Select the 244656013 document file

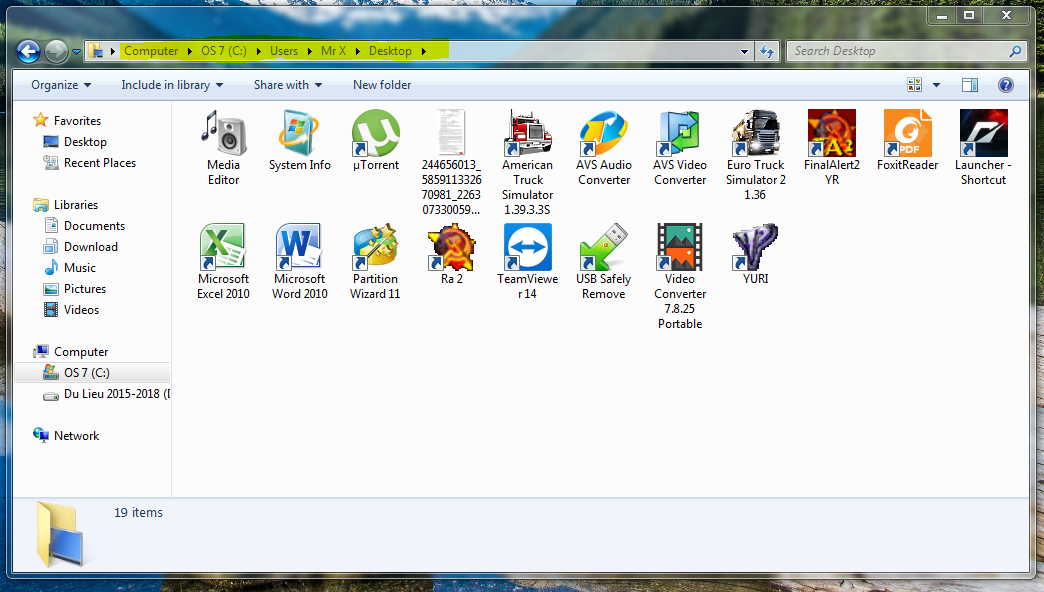[451, 162]
